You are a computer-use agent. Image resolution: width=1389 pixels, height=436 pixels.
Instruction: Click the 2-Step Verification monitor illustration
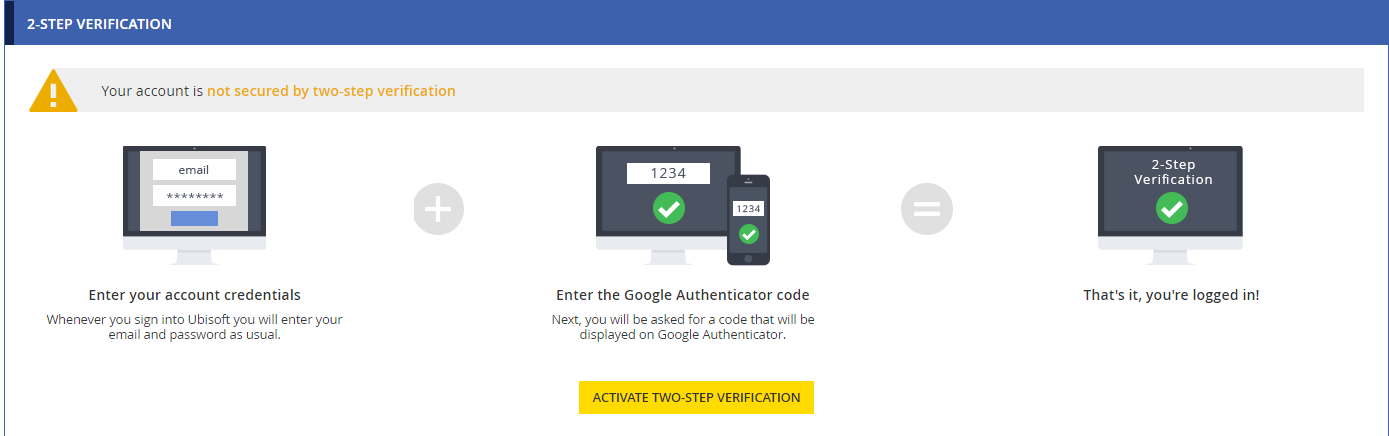(1171, 205)
